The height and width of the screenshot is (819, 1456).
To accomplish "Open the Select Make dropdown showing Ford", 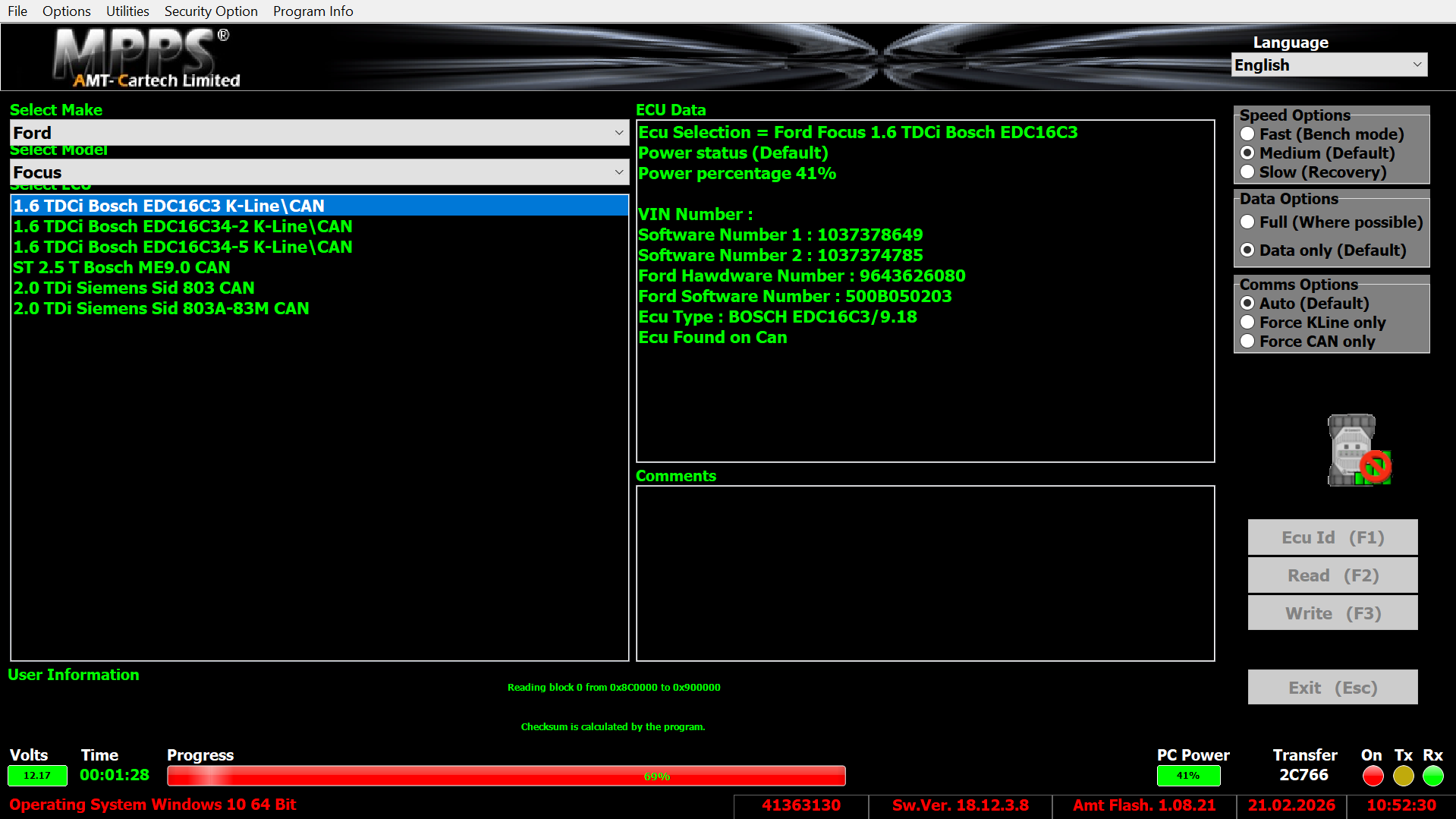I will pos(319,133).
